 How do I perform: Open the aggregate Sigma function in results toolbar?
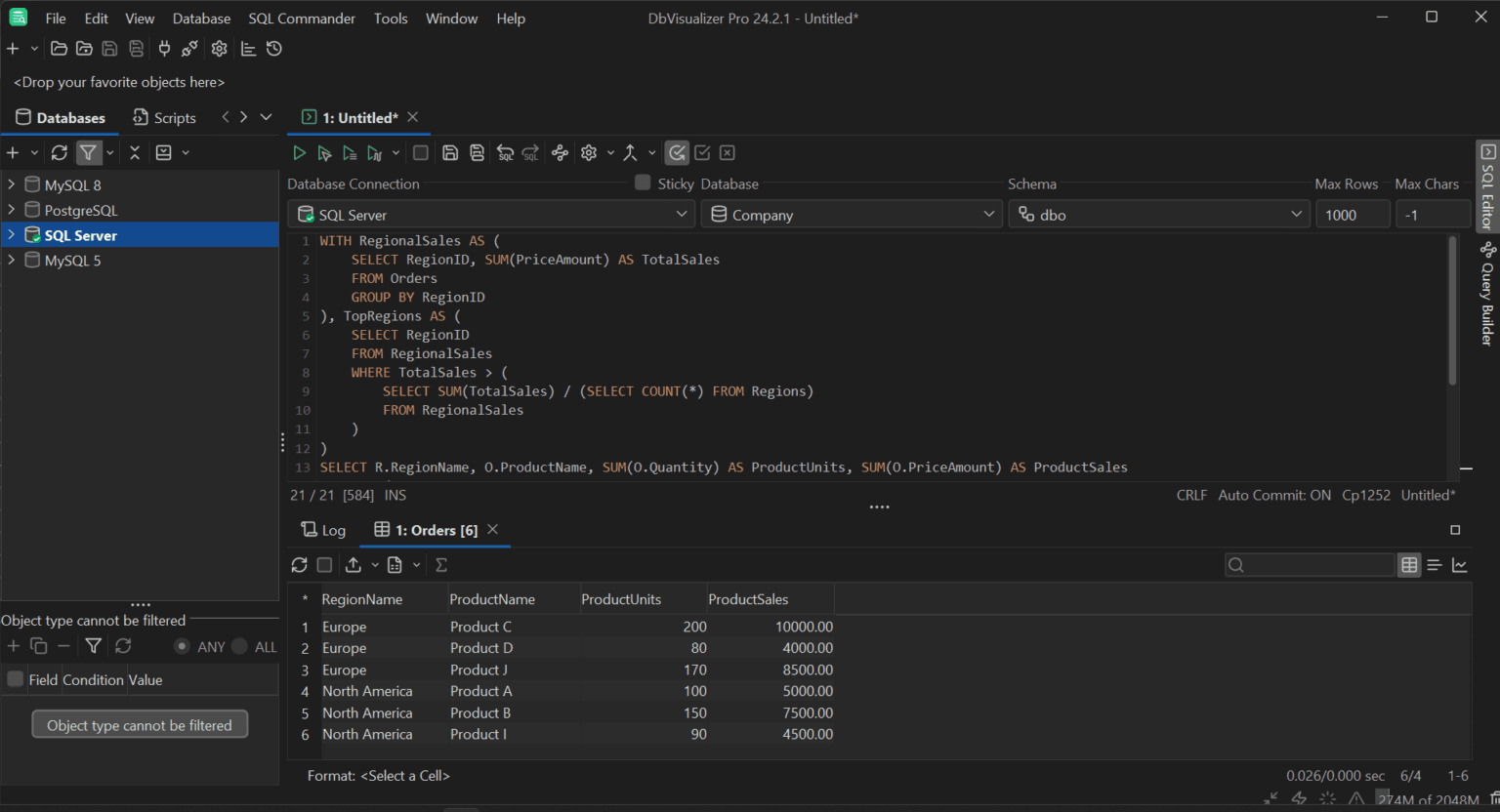(x=440, y=564)
